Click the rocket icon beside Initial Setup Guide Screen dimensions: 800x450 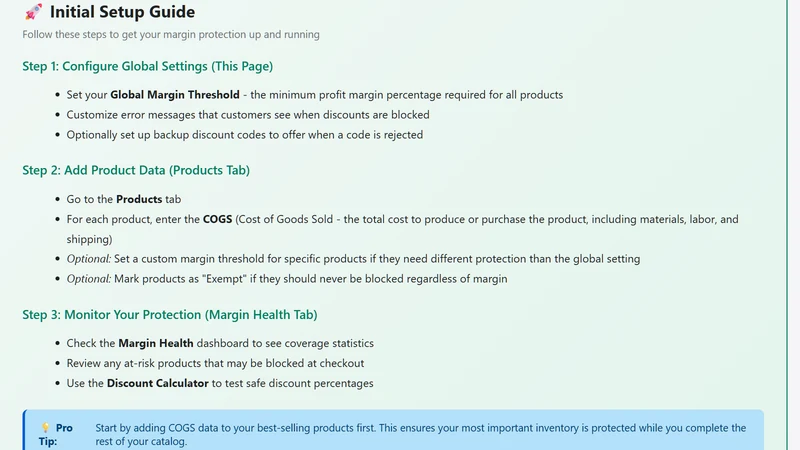click(x=33, y=12)
